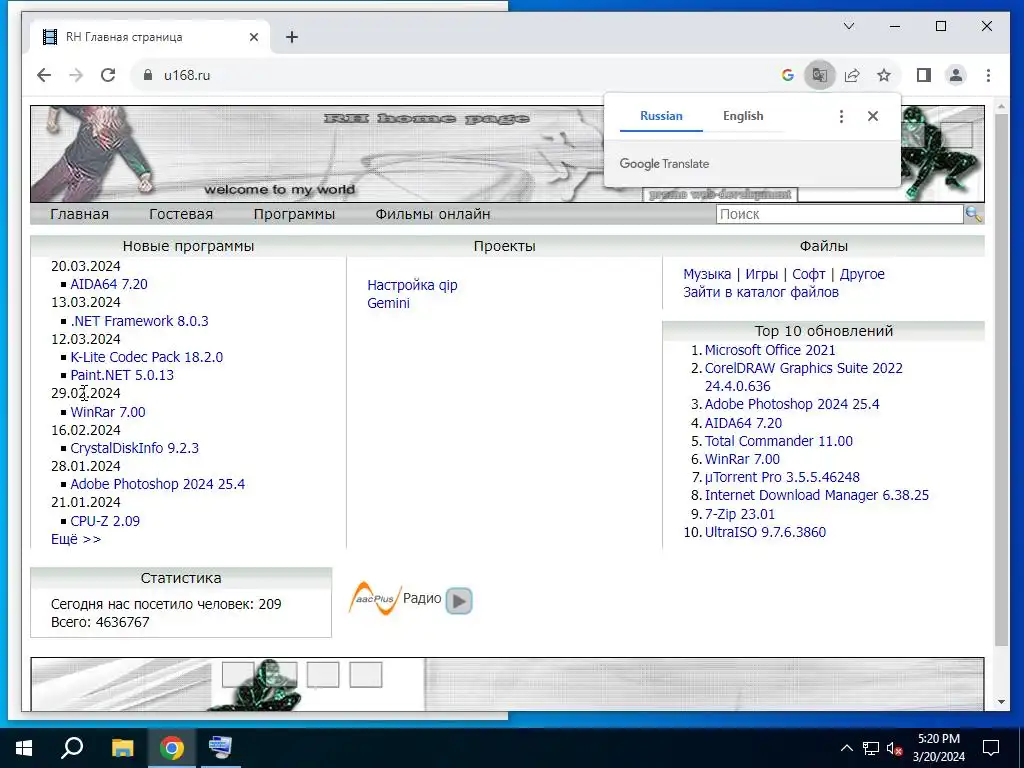Open Paint.NET 5.0.13 link
The width and height of the screenshot is (1024, 768).
tap(122, 375)
